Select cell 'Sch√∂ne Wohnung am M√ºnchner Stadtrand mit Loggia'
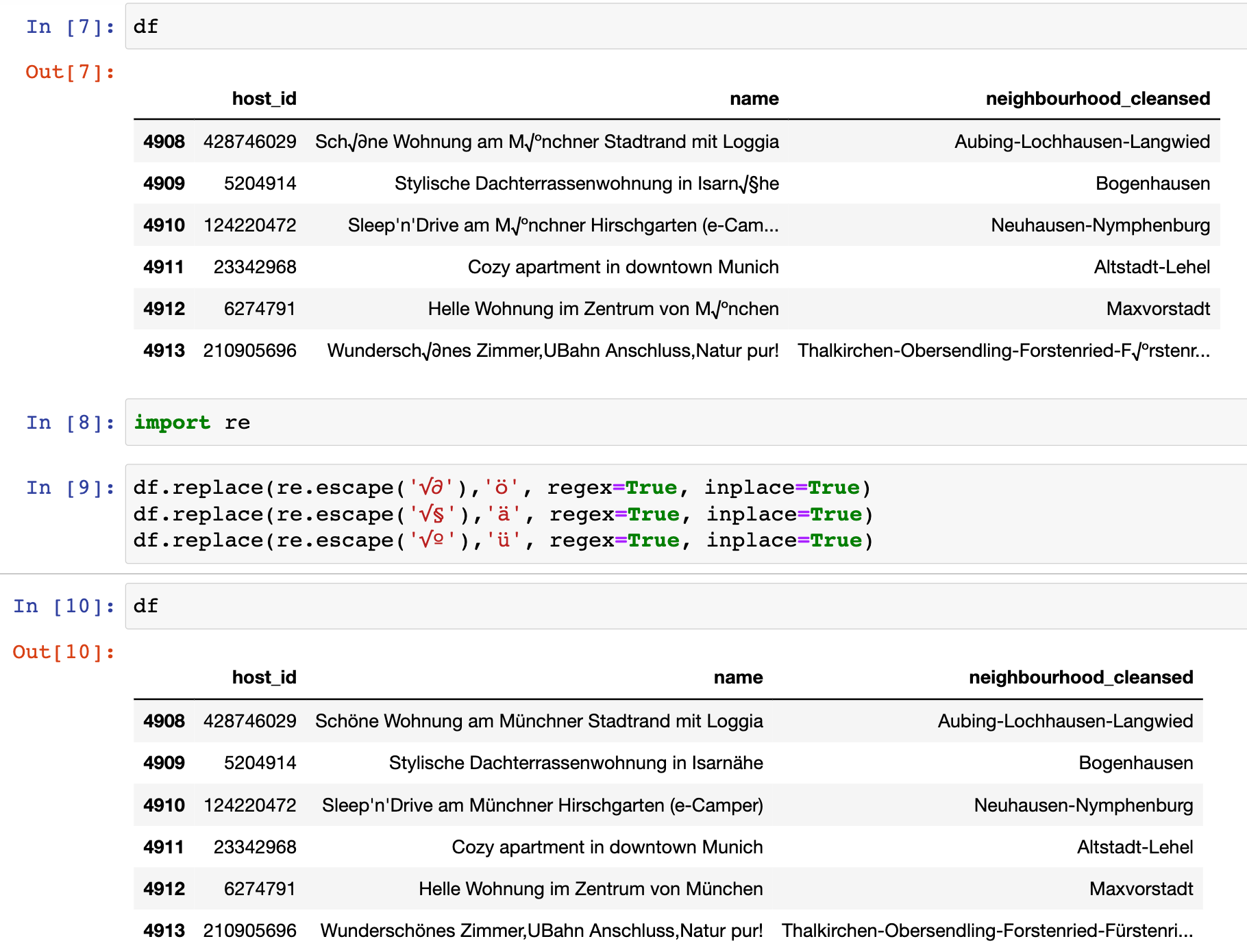The image size is (1247, 952). pos(547,142)
